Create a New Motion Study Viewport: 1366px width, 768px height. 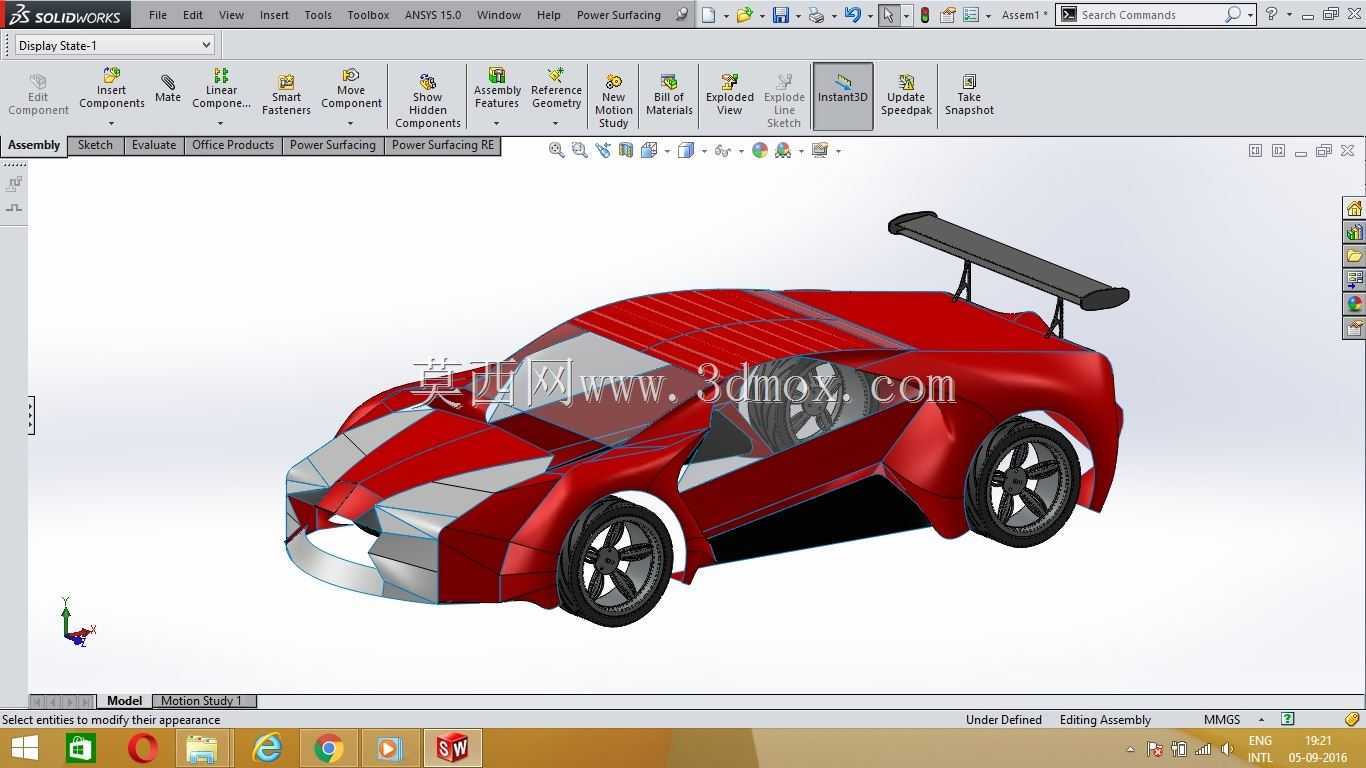(x=613, y=101)
